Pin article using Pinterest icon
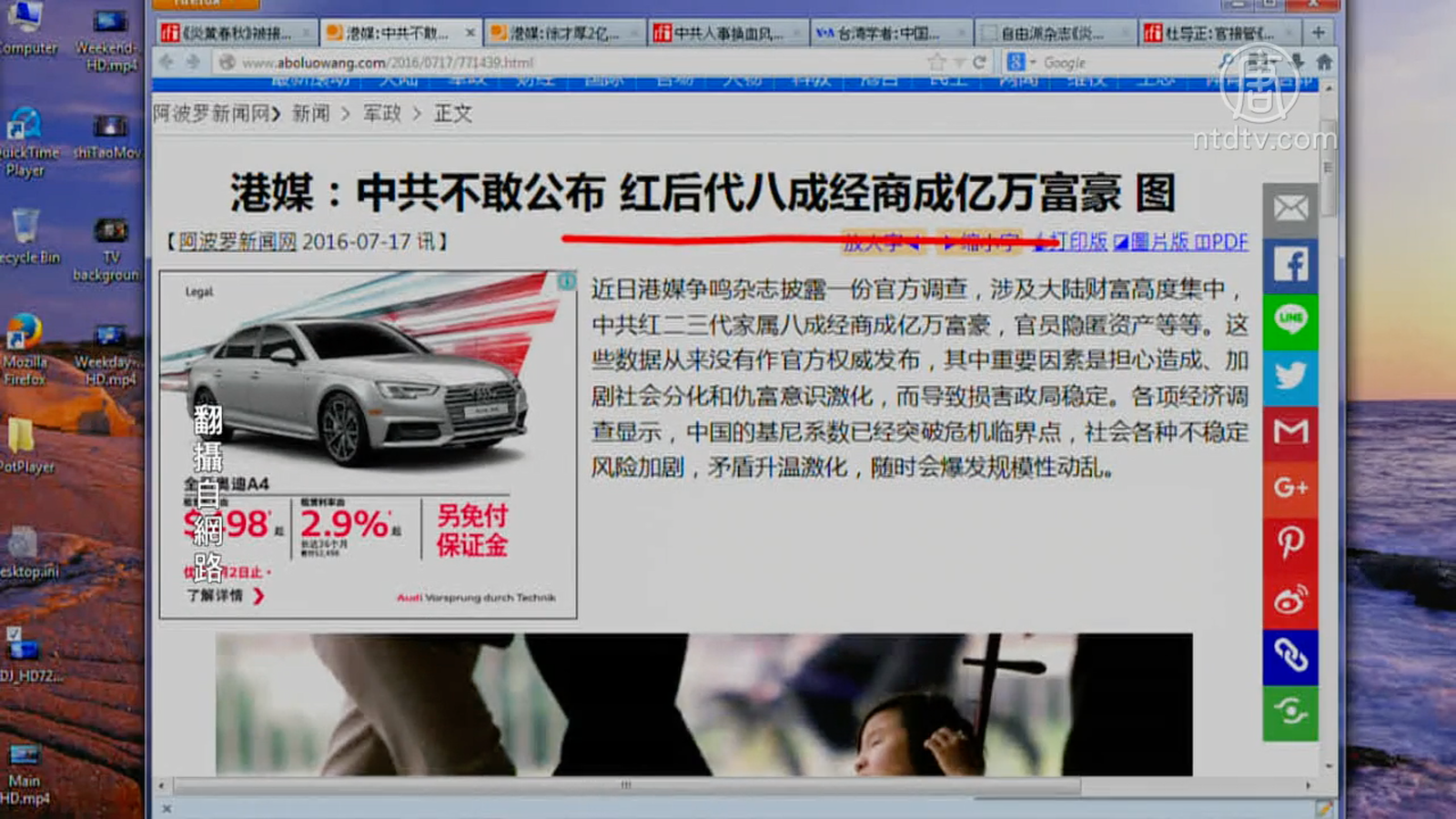The width and height of the screenshot is (1456, 819). click(1289, 543)
